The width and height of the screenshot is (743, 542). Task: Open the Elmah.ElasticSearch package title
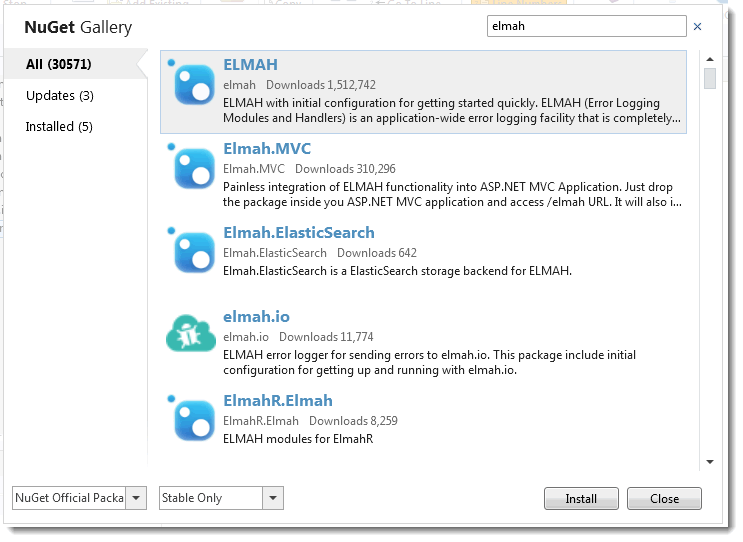pyautogui.click(x=299, y=232)
